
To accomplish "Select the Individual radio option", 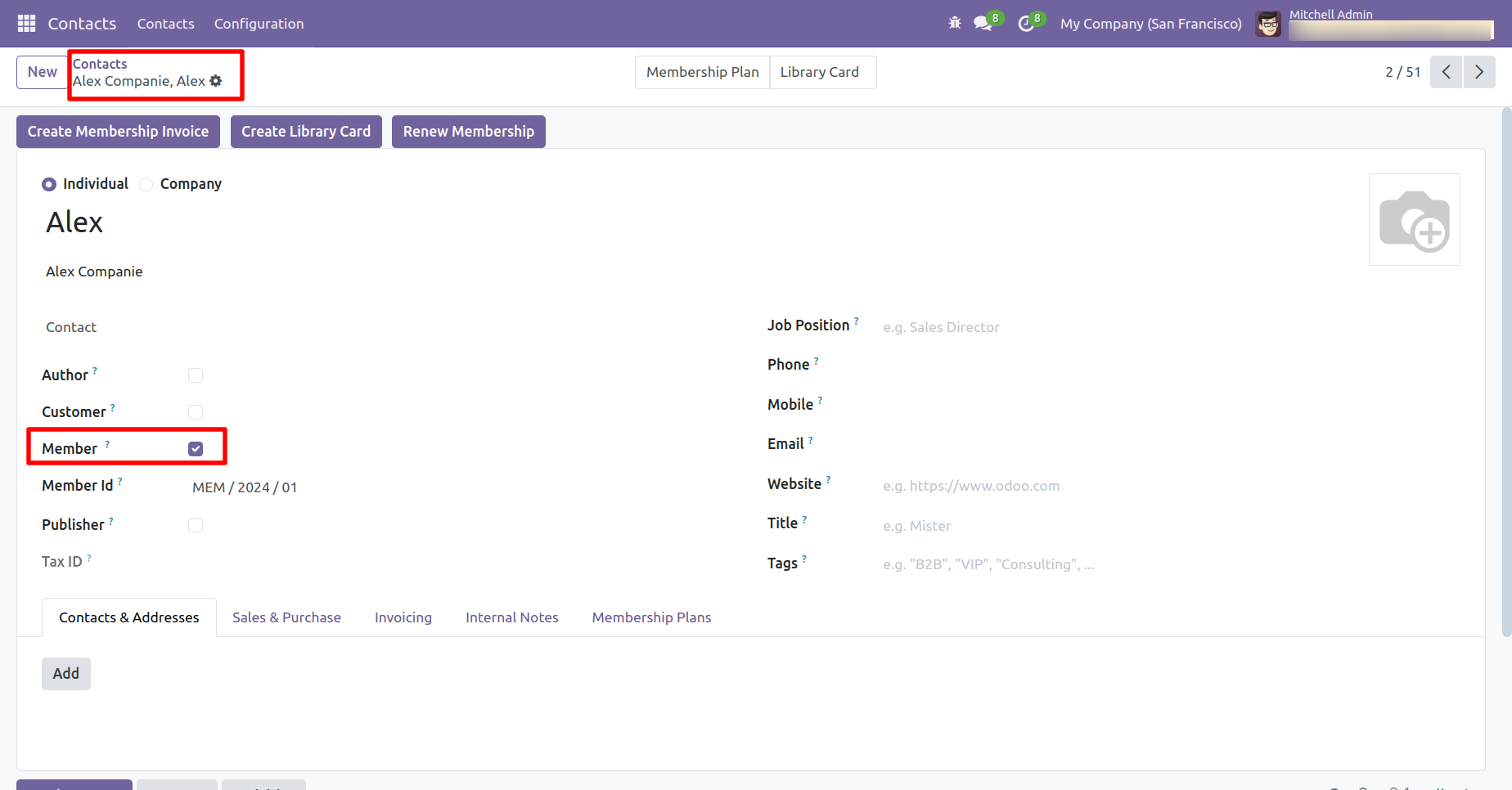I will coord(49,184).
